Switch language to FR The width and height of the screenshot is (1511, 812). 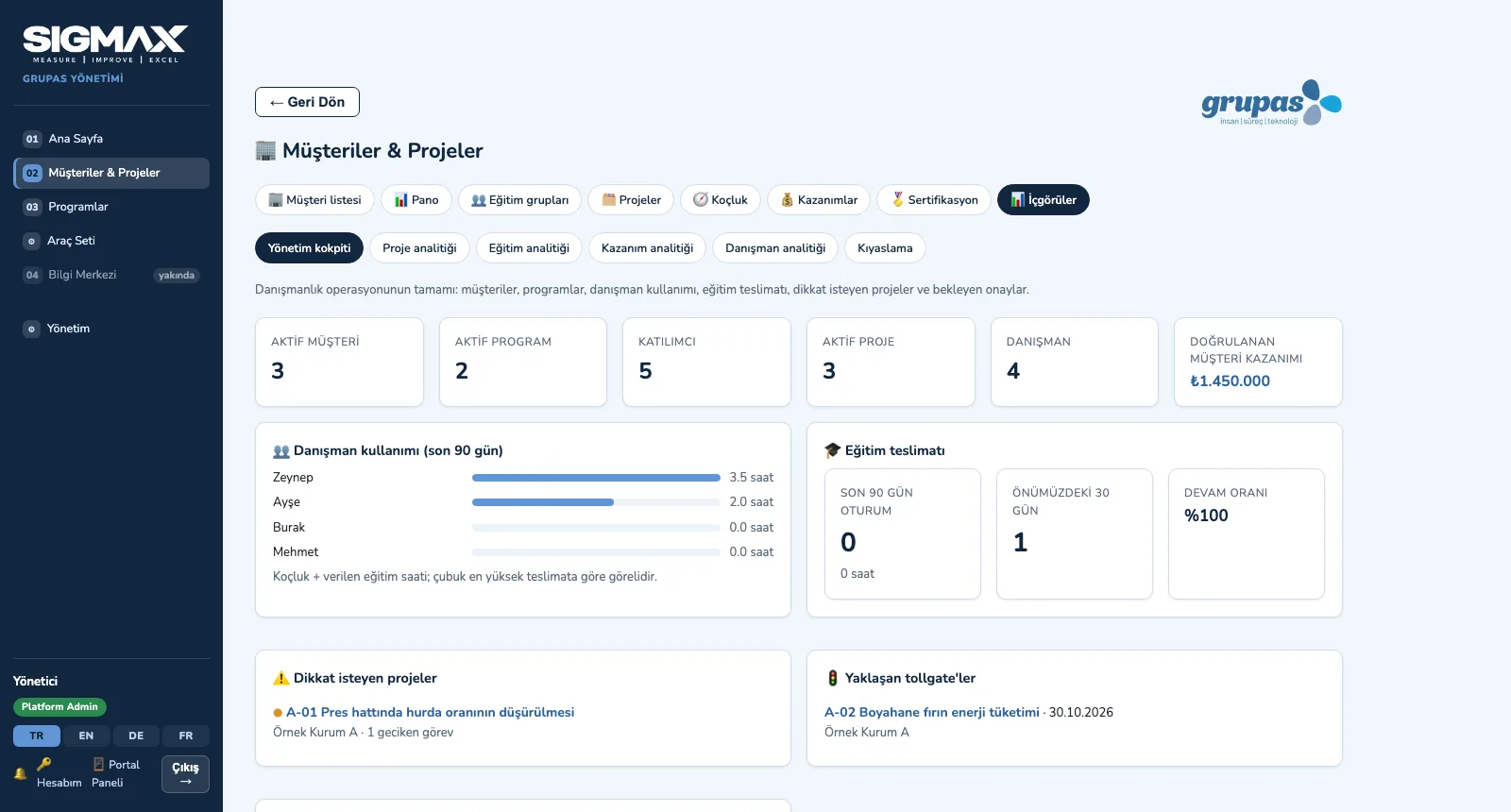click(x=186, y=736)
